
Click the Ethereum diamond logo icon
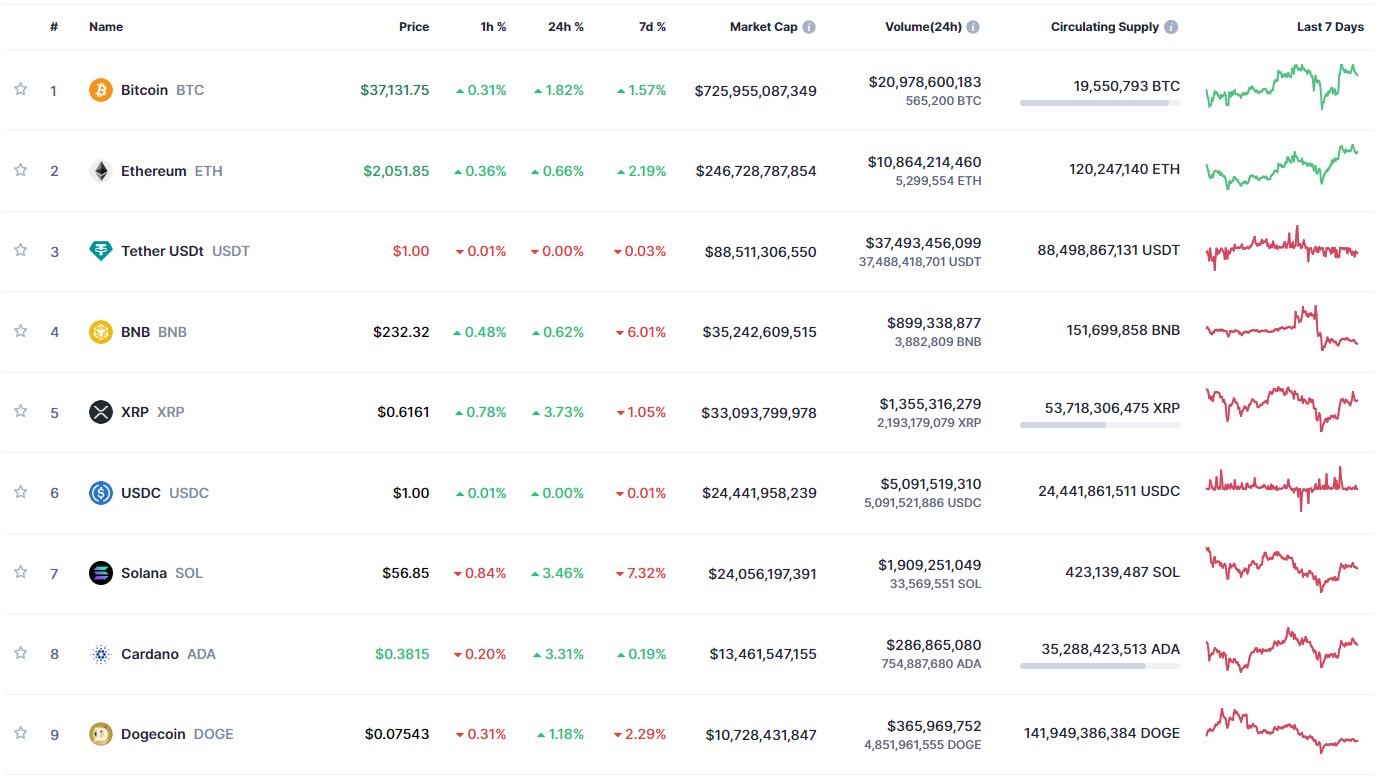[101, 171]
